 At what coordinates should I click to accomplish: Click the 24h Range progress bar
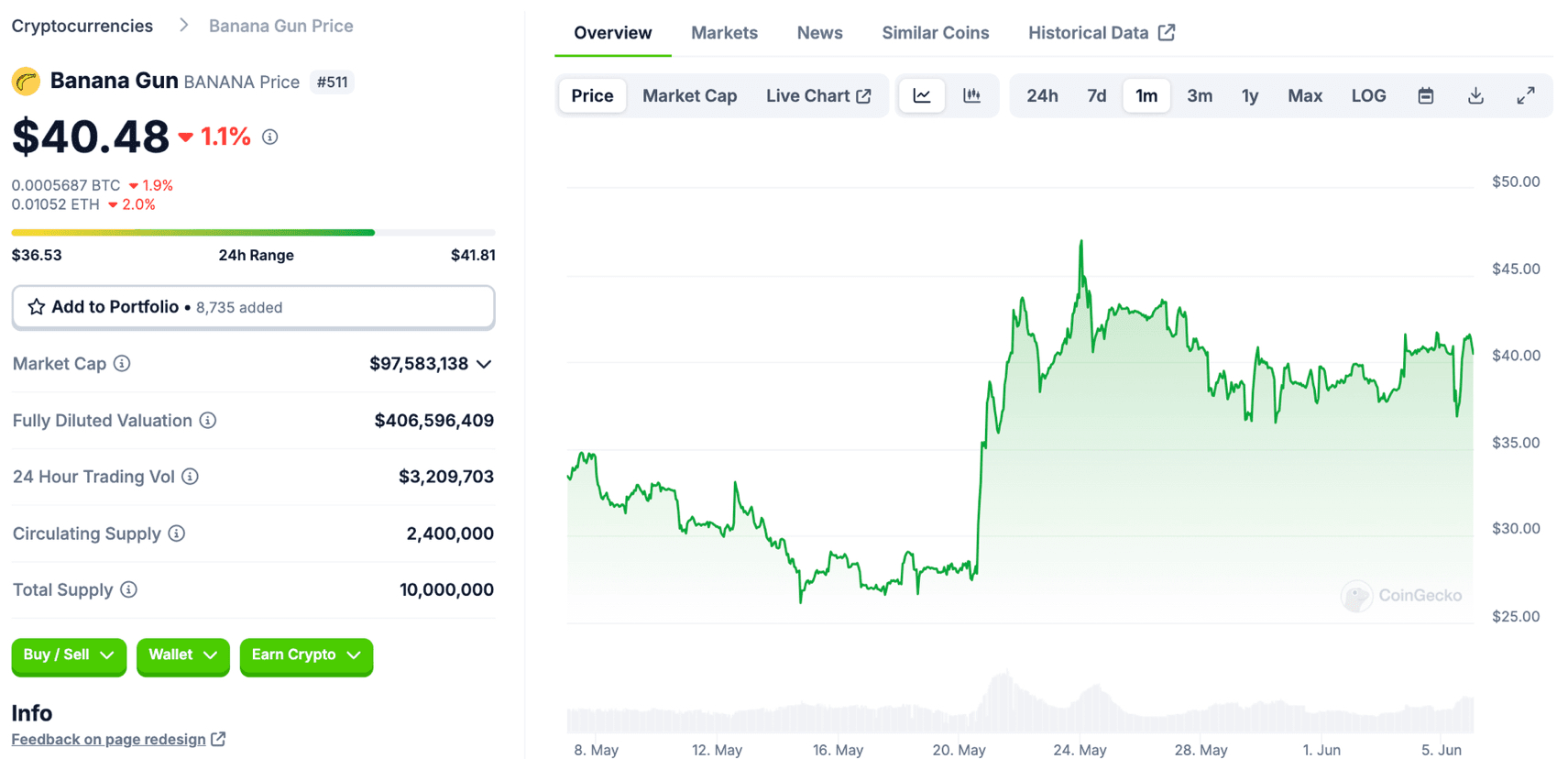tap(253, 233)
